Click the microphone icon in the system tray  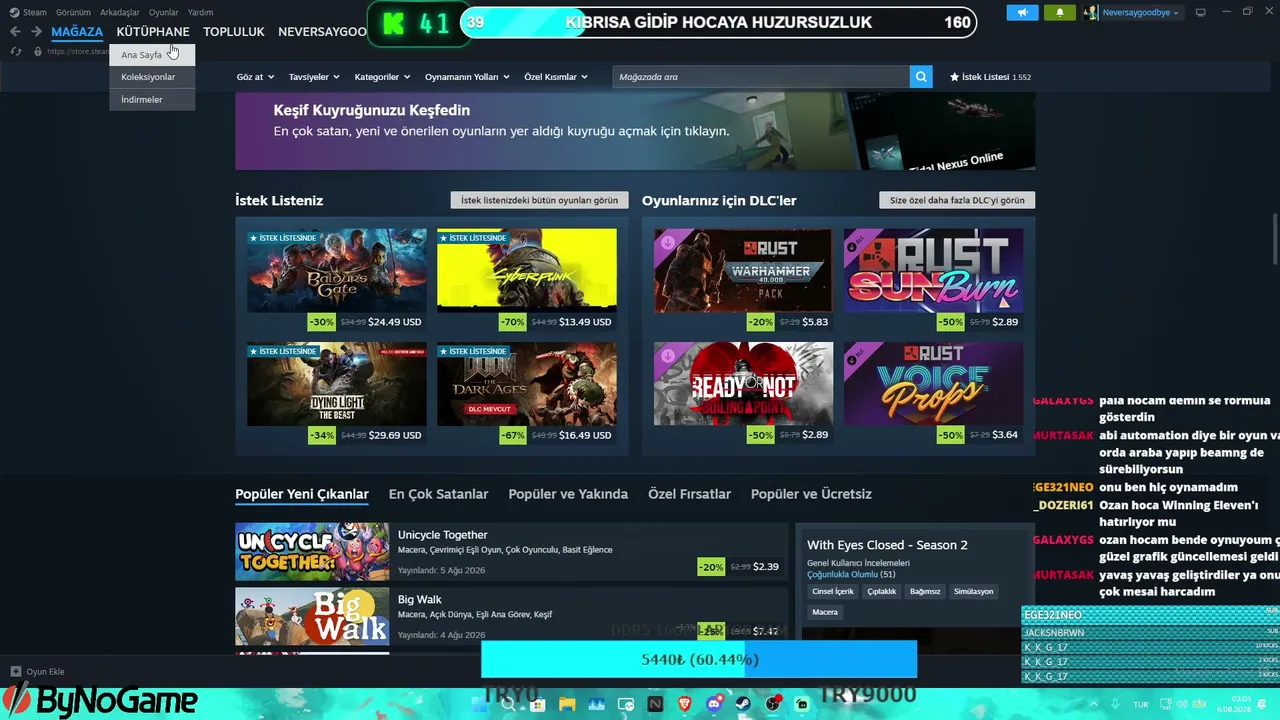[x=1116, y=704]
